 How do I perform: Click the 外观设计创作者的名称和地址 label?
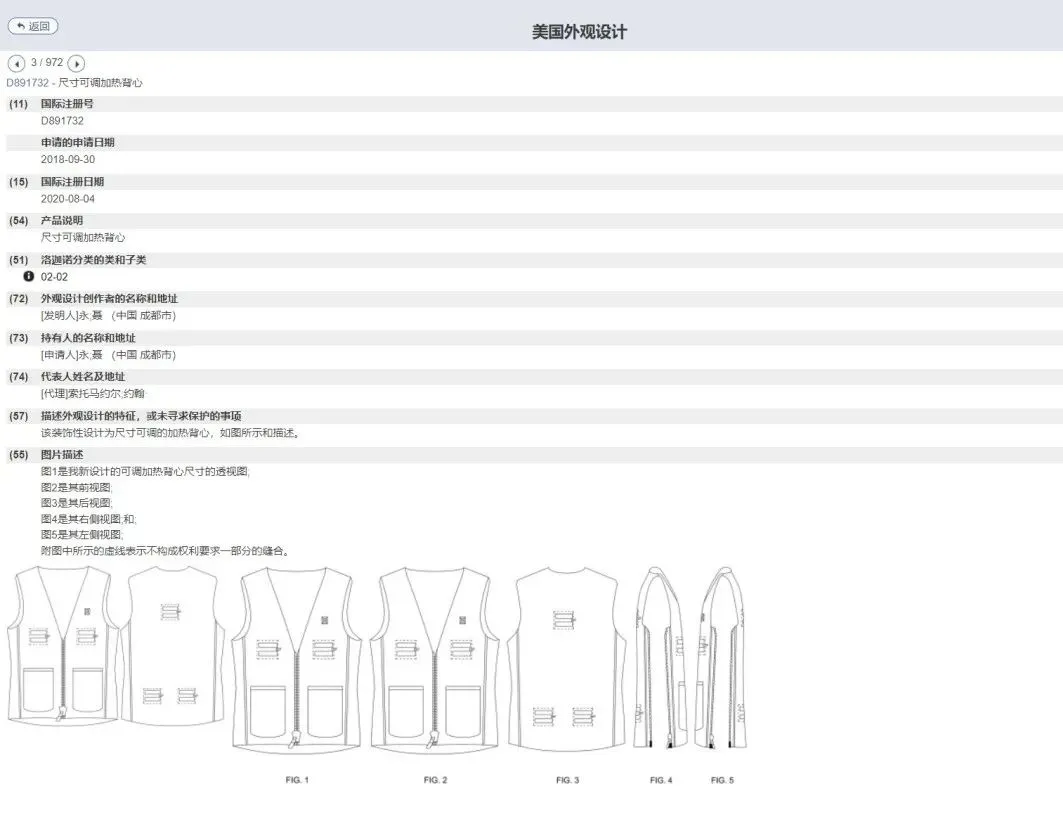109,298
